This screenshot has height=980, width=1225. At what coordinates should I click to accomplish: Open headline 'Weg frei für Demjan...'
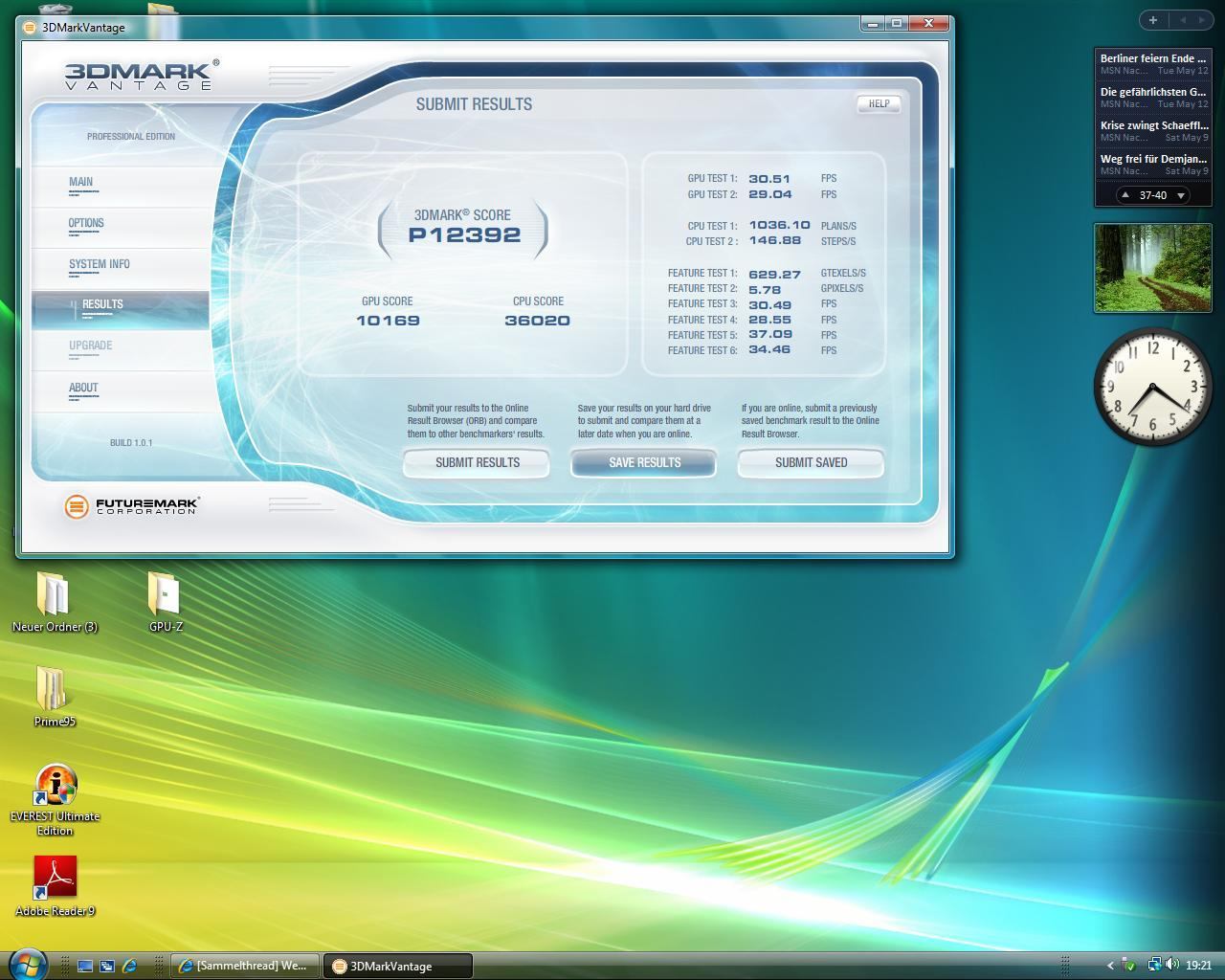click(1153, 164)
